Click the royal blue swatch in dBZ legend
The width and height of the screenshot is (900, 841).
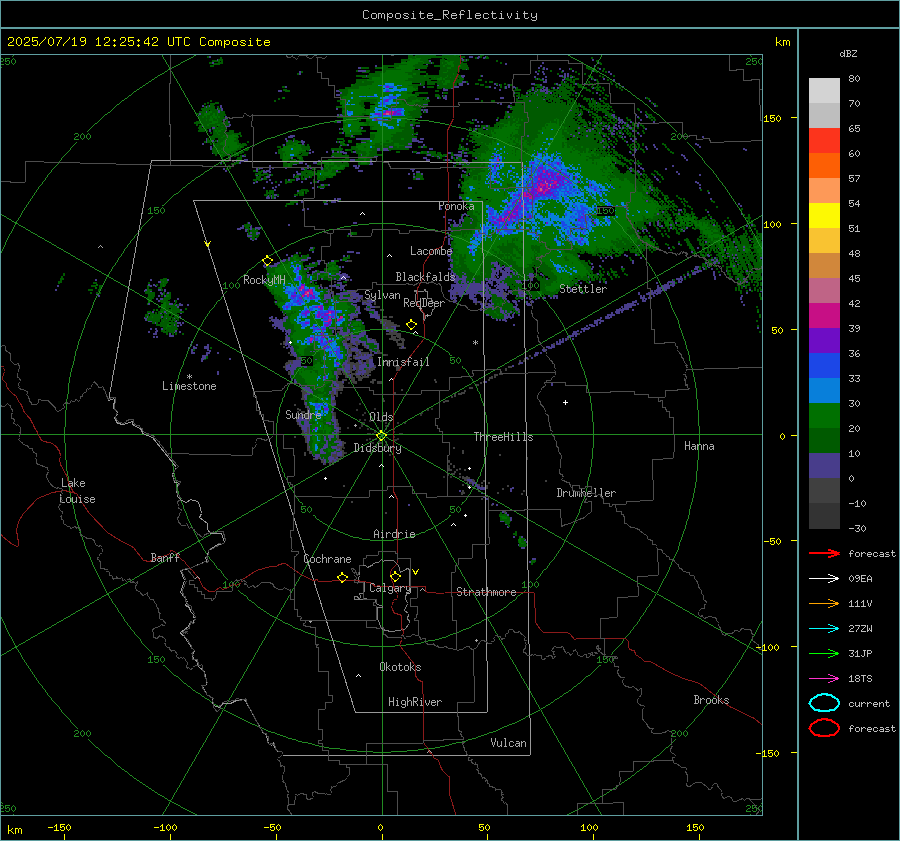(x=824, y=365)
